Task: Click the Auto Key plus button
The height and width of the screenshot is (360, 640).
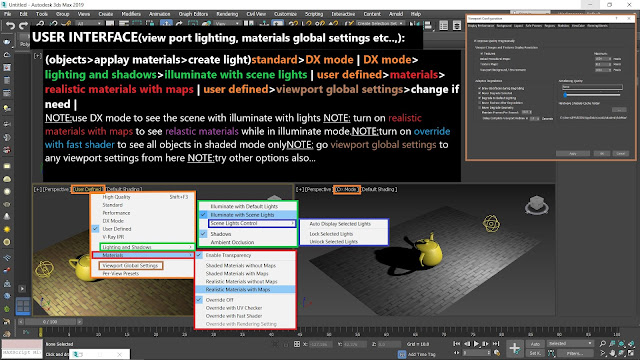Action: point(514,348)
